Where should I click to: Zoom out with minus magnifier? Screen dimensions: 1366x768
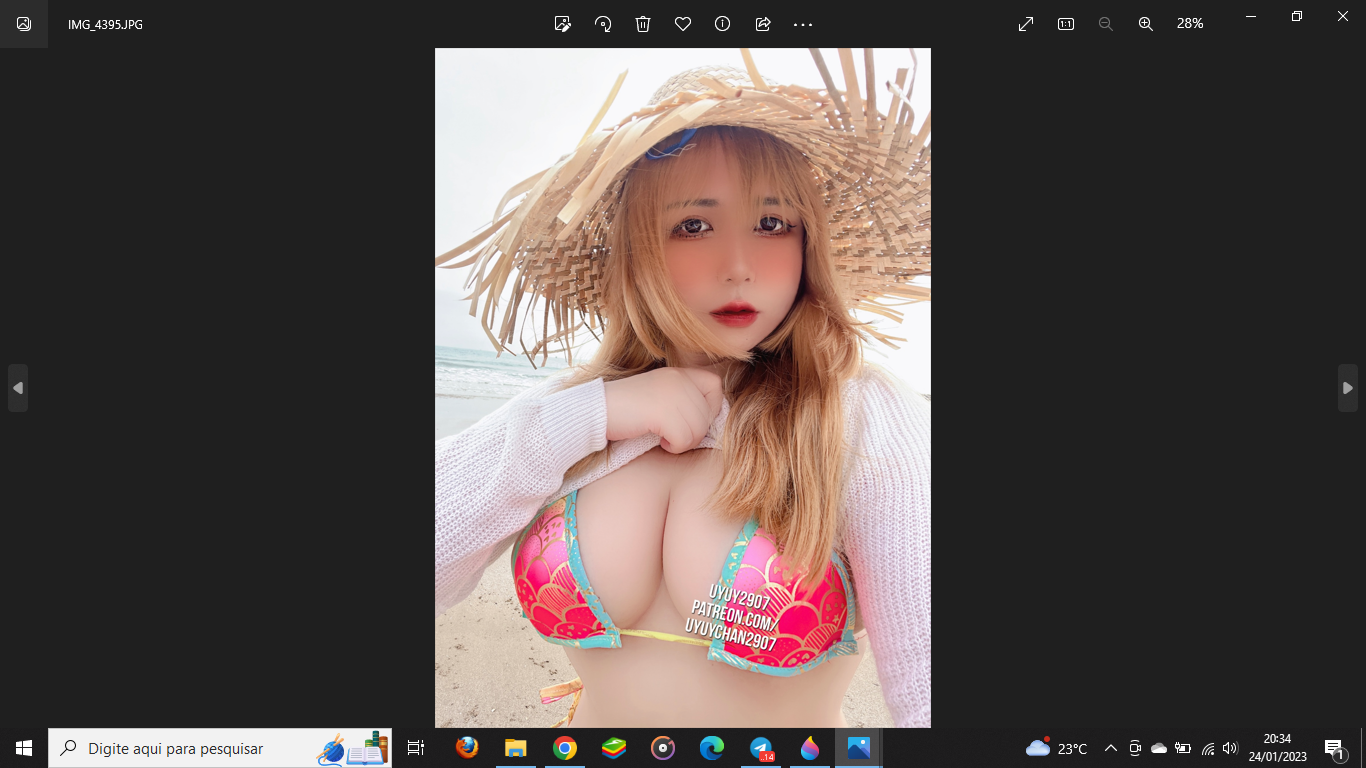(x=1106, y=24)
